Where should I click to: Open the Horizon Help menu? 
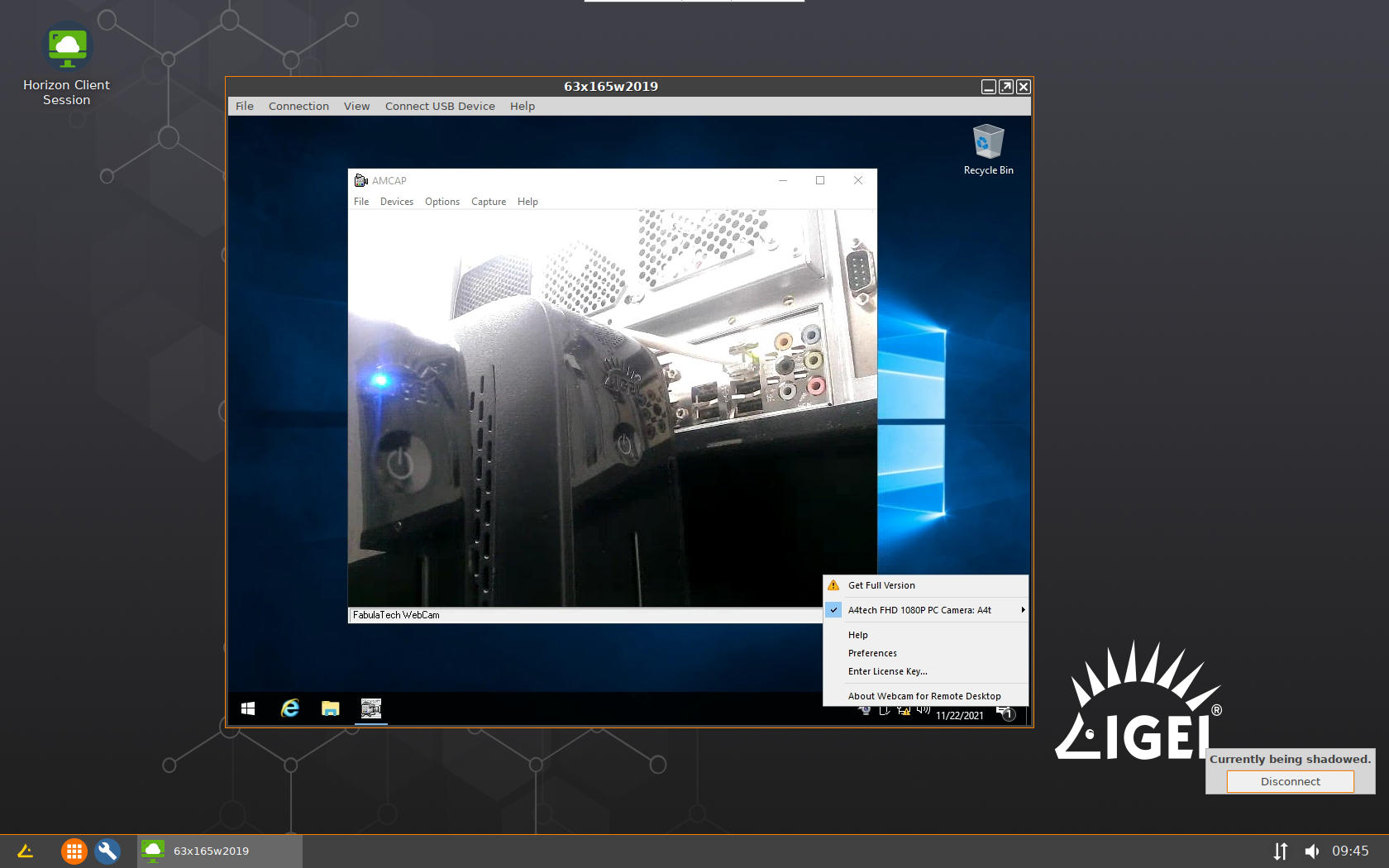coord(522,106)
